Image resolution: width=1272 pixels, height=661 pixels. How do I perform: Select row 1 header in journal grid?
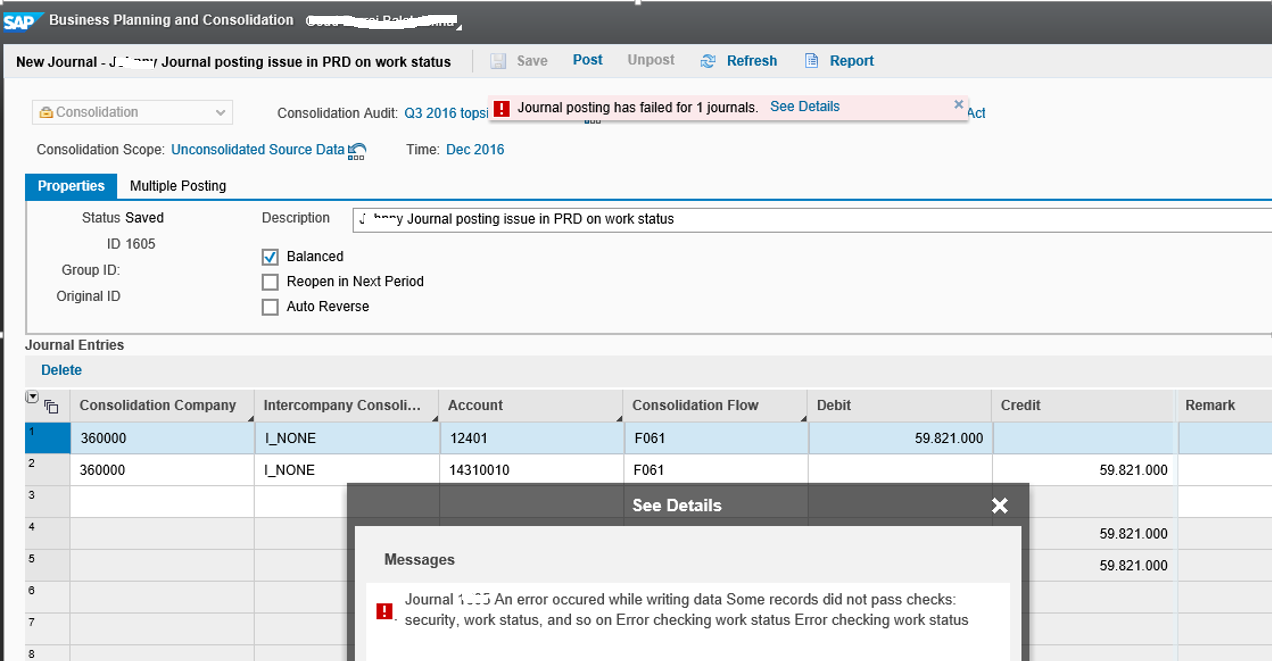point(47,438)
